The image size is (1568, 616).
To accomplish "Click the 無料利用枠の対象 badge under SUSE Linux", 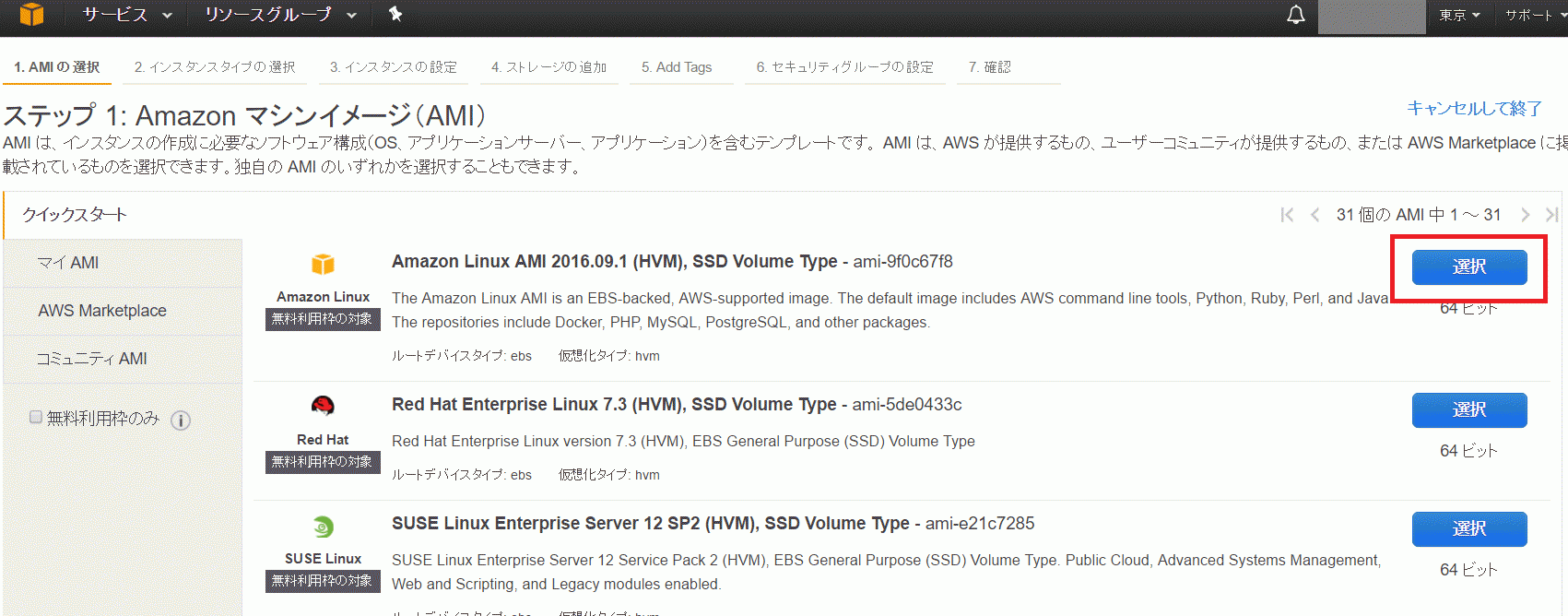I will coord(323,581).
